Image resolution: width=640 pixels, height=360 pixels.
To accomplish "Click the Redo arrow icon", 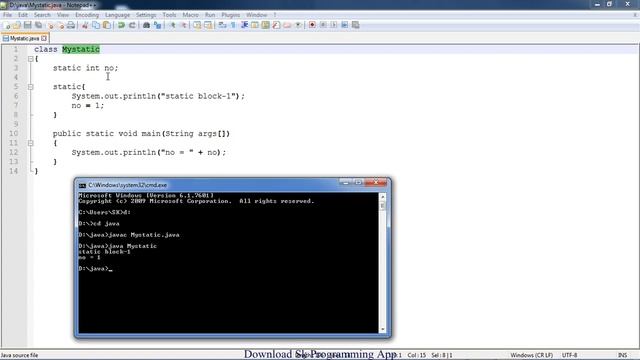I will tap(132, 25).
